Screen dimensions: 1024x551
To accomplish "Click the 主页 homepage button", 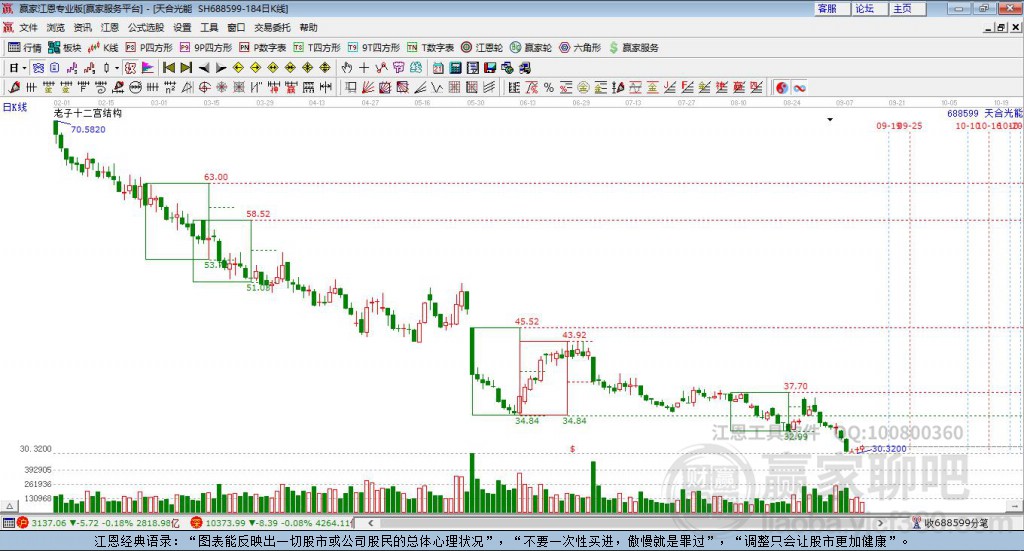I will [x=907, y=8].
